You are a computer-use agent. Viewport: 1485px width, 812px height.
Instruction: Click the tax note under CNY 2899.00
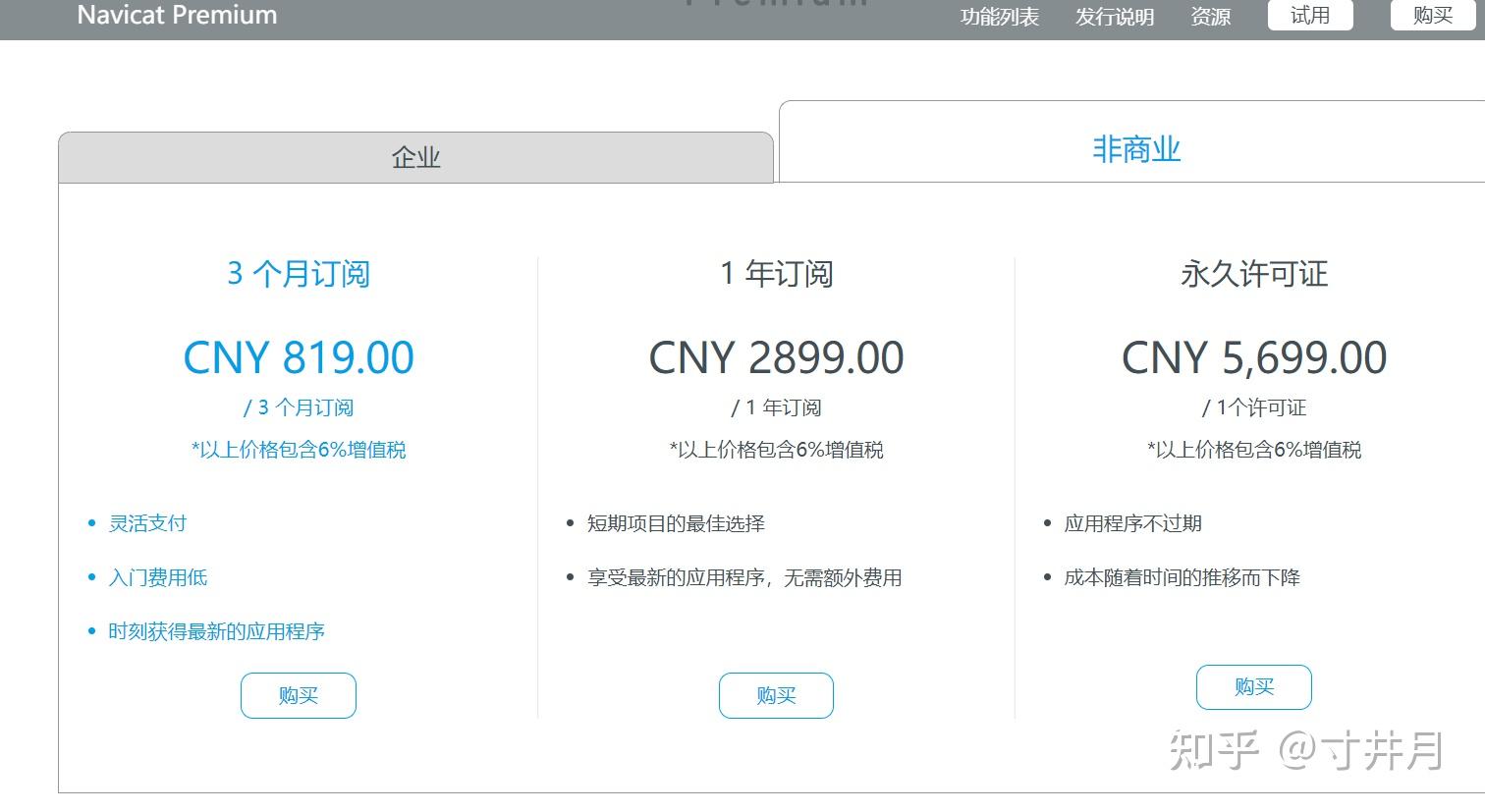tap(776, 450)
